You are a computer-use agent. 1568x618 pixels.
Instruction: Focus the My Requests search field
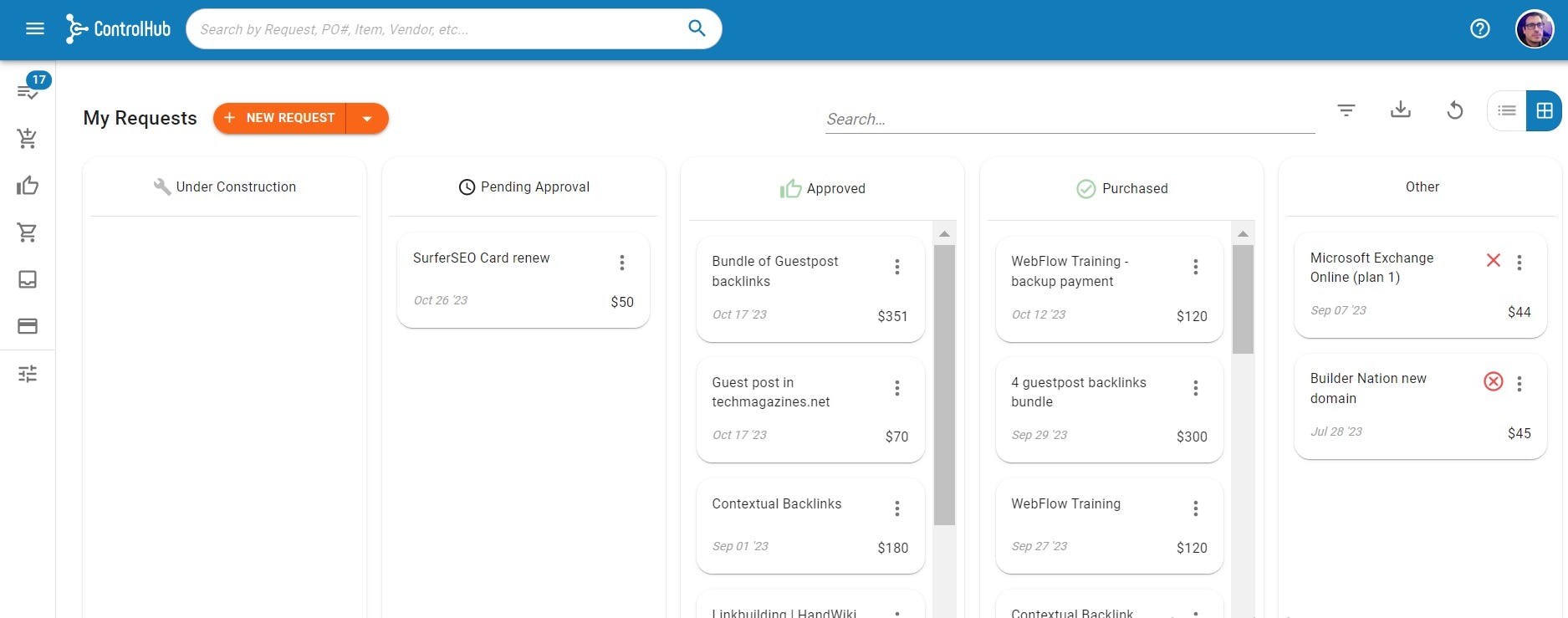[x=1069, y=120]
